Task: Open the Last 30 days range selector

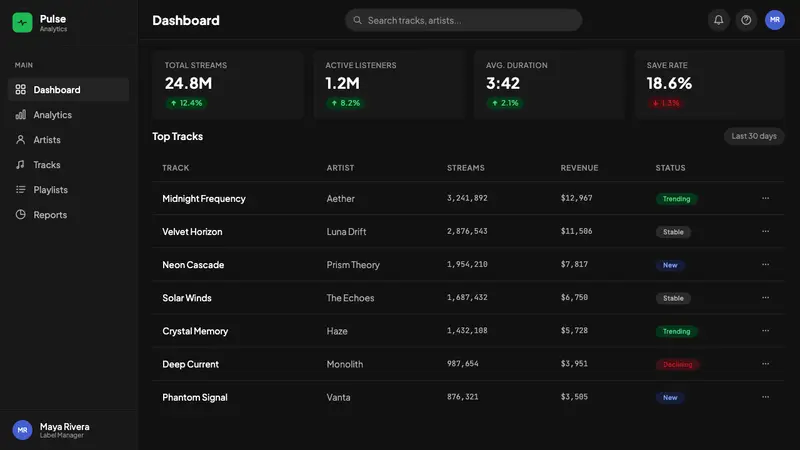Action: pos(754,136)
